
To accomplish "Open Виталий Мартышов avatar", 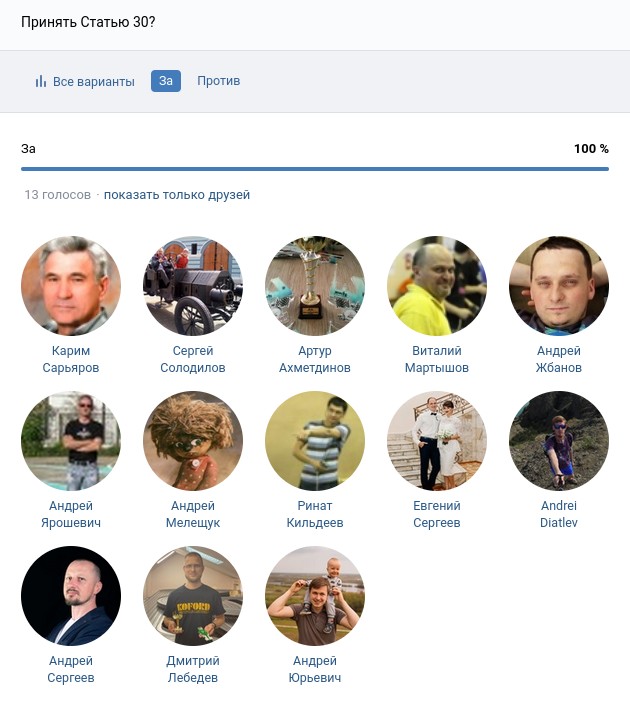I will (437, 286).
